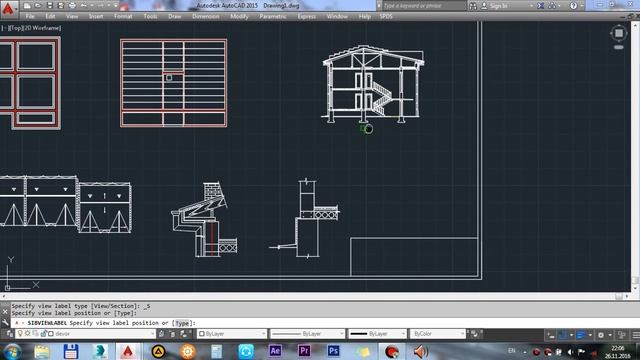Screen dimensions: 640x360
Task: Click the icon right of ByColor dropdown
Action: (x=475, y=334)
